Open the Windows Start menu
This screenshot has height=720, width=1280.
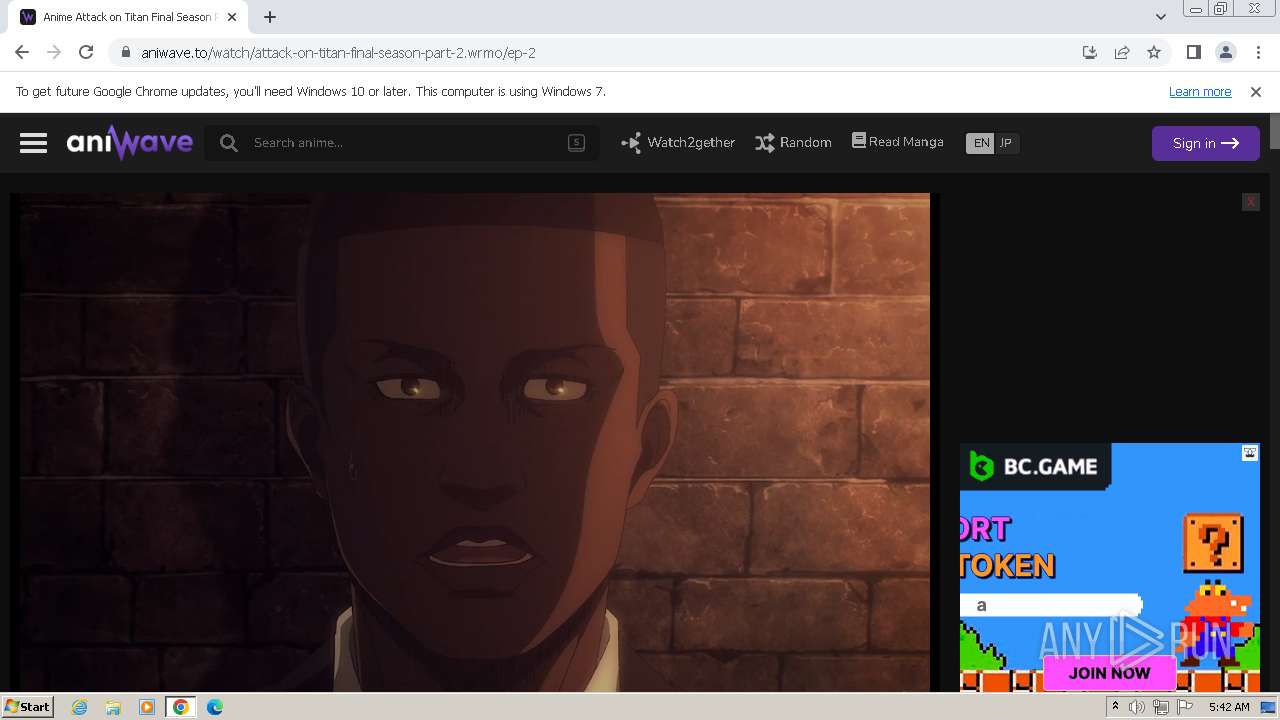point(28,707)
